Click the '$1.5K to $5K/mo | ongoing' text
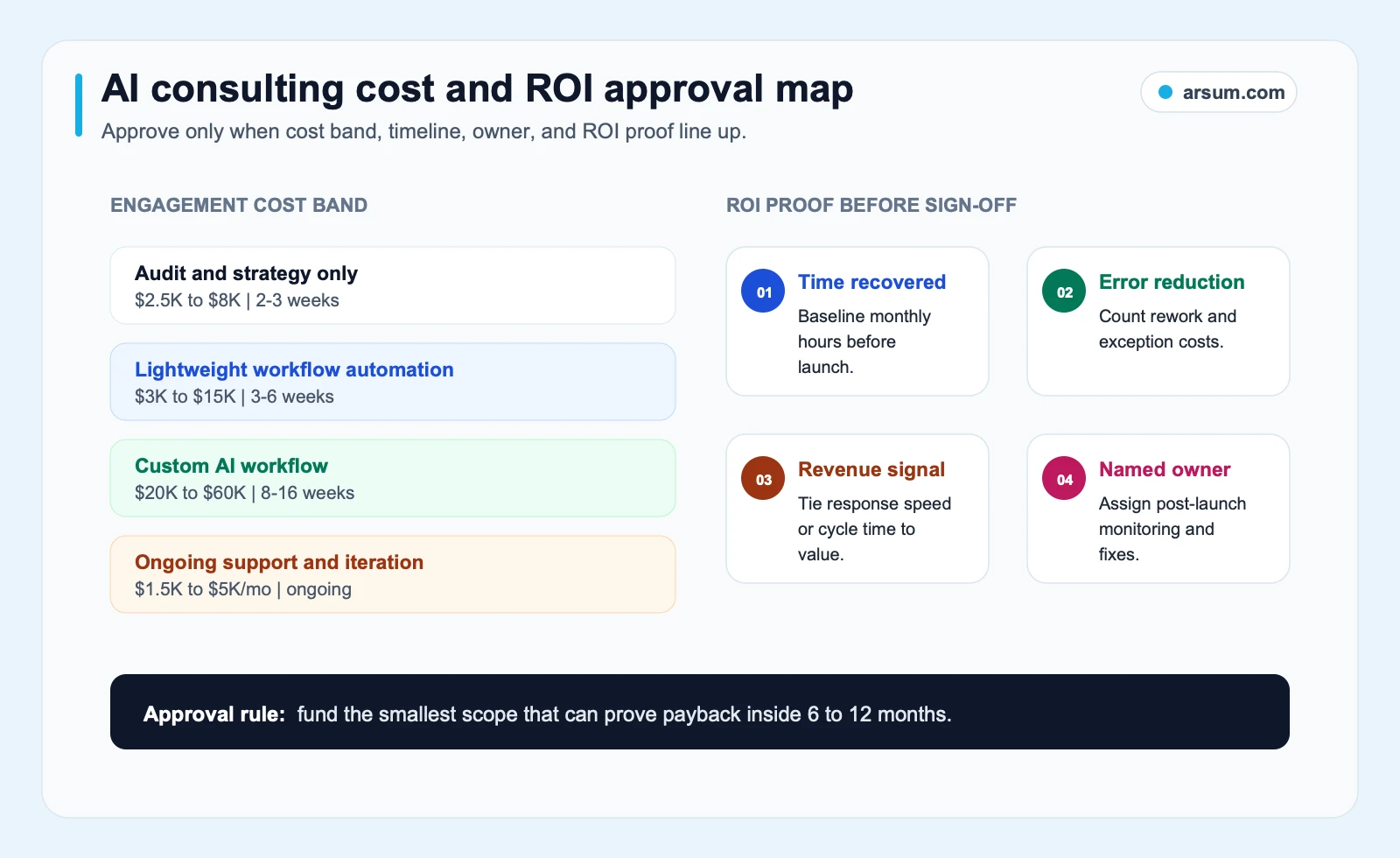 (243, 589)
